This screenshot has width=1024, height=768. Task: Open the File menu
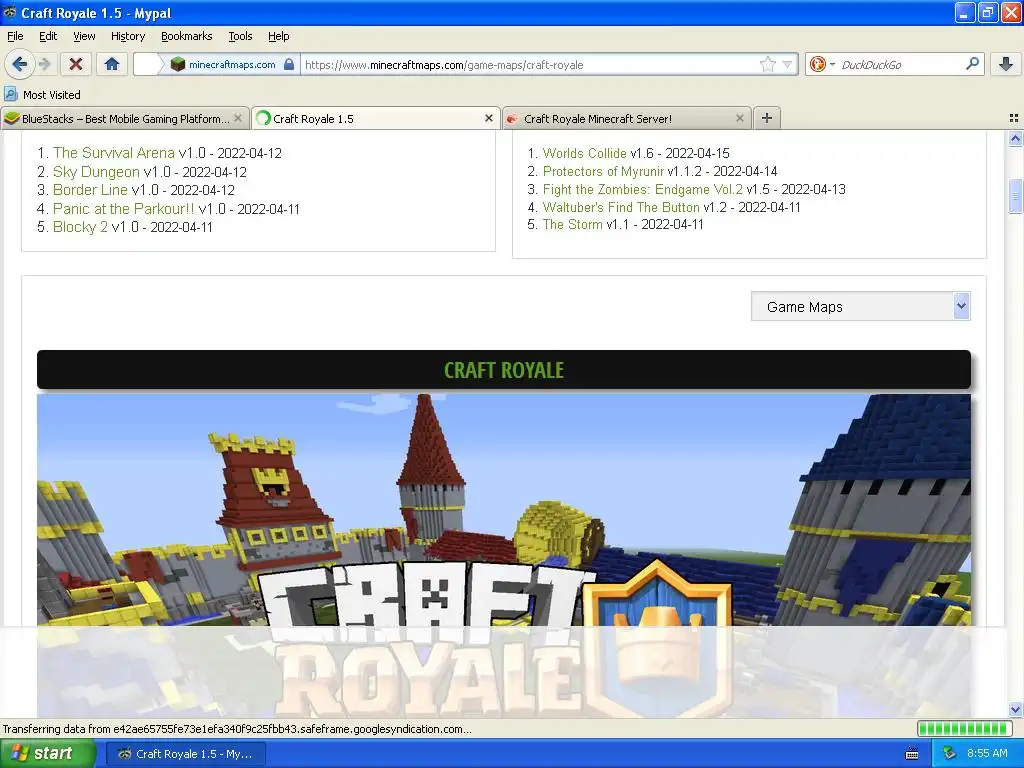coord(15,36)
